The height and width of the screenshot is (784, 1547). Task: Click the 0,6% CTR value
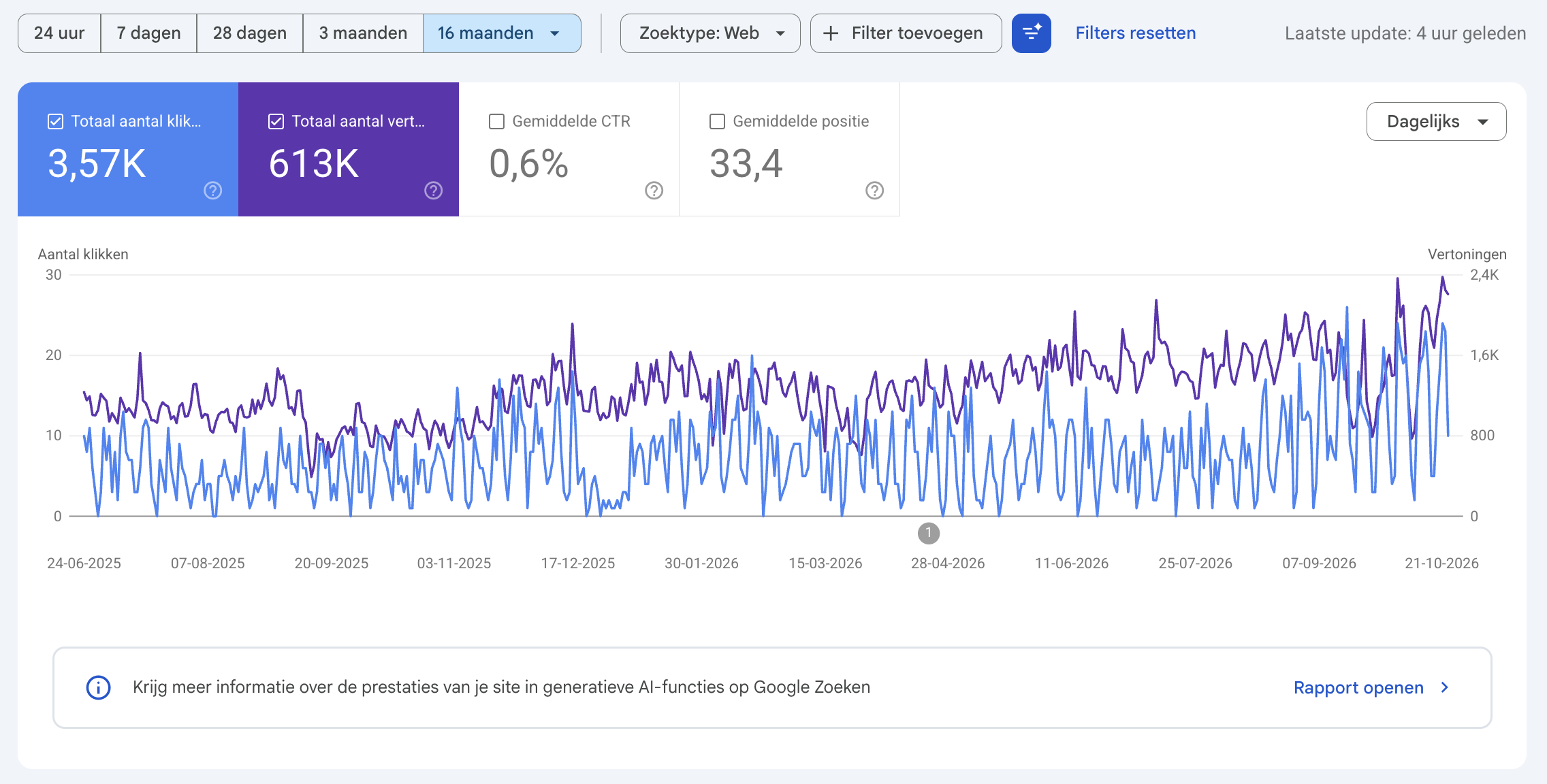529,164
